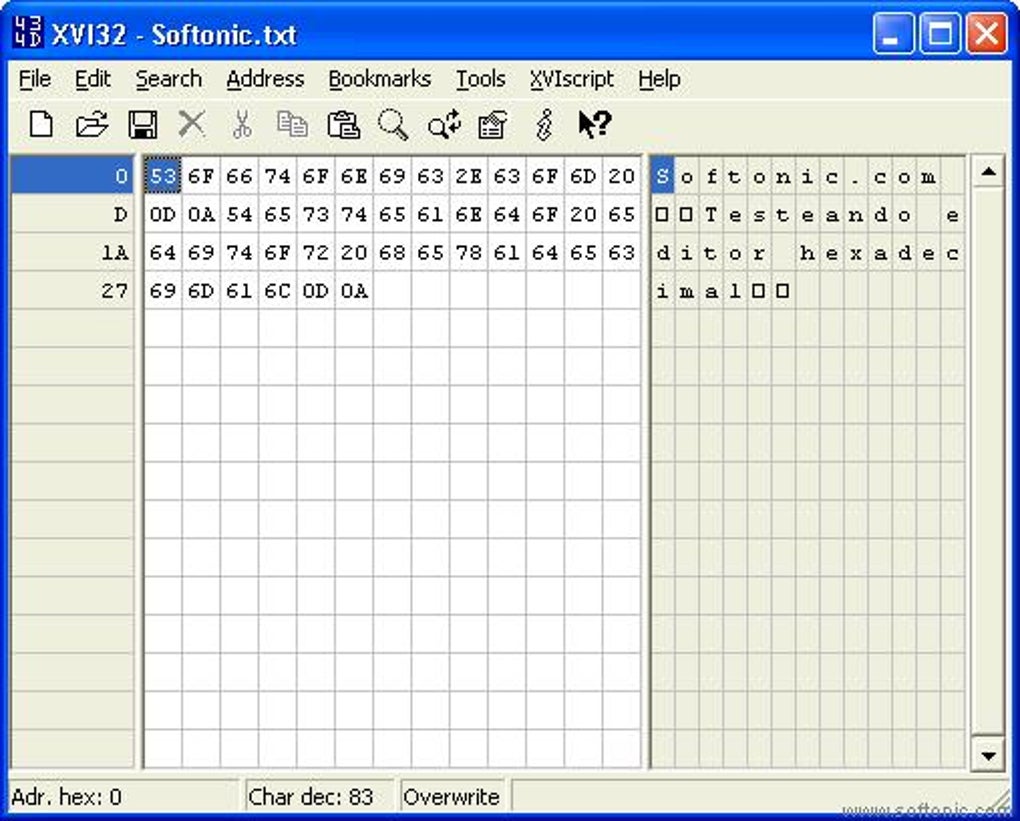
Task: Open the XVIscript menu
Action: click(x=572, y=79)
